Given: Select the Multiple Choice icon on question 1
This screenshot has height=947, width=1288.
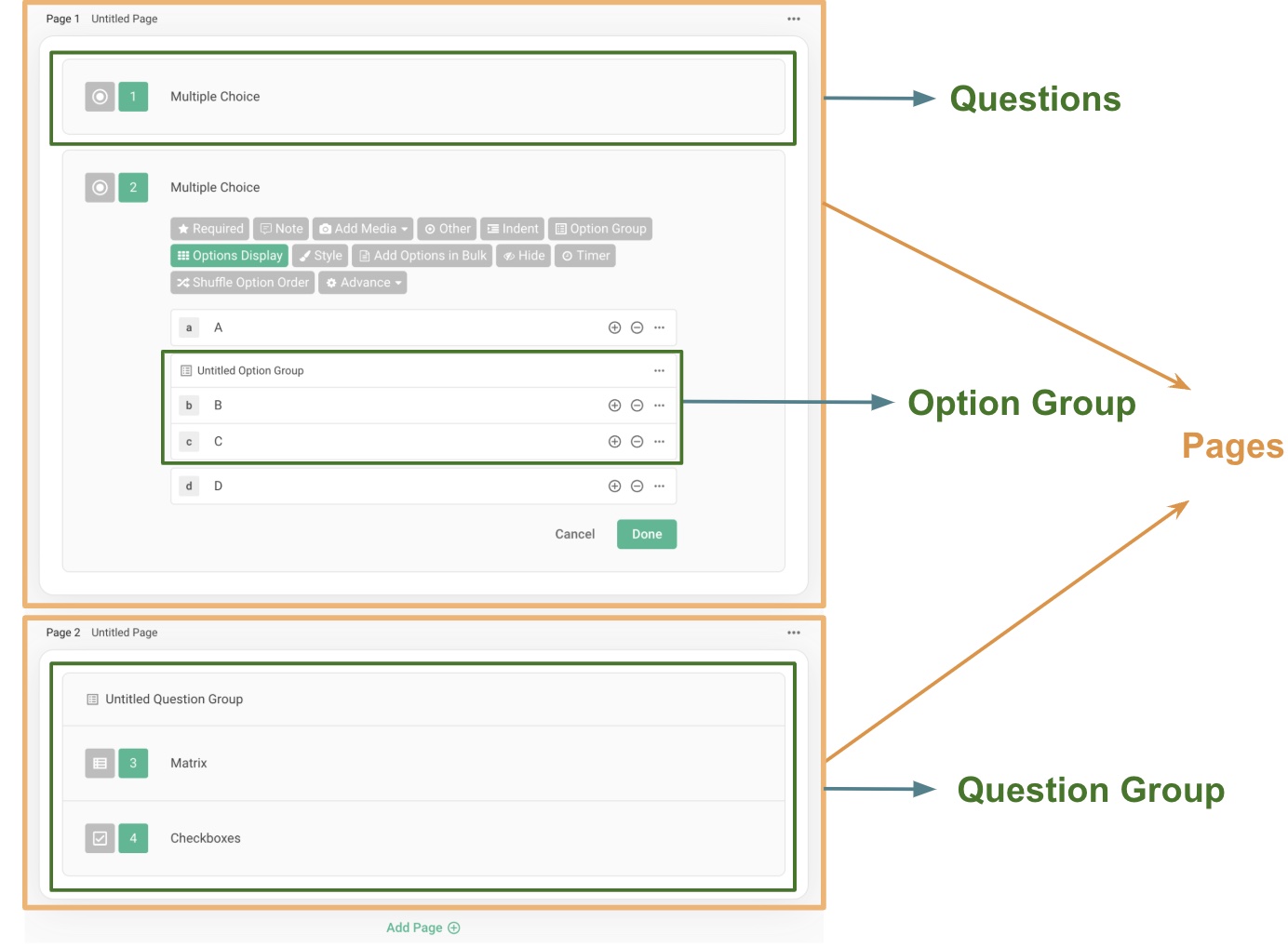Looking at the screenshot, I should pyautogui.click(x=100, y=96).
